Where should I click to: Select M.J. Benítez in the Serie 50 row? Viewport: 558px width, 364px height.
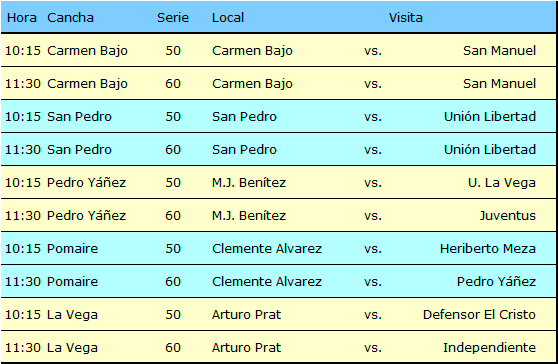tap(249, 183)
